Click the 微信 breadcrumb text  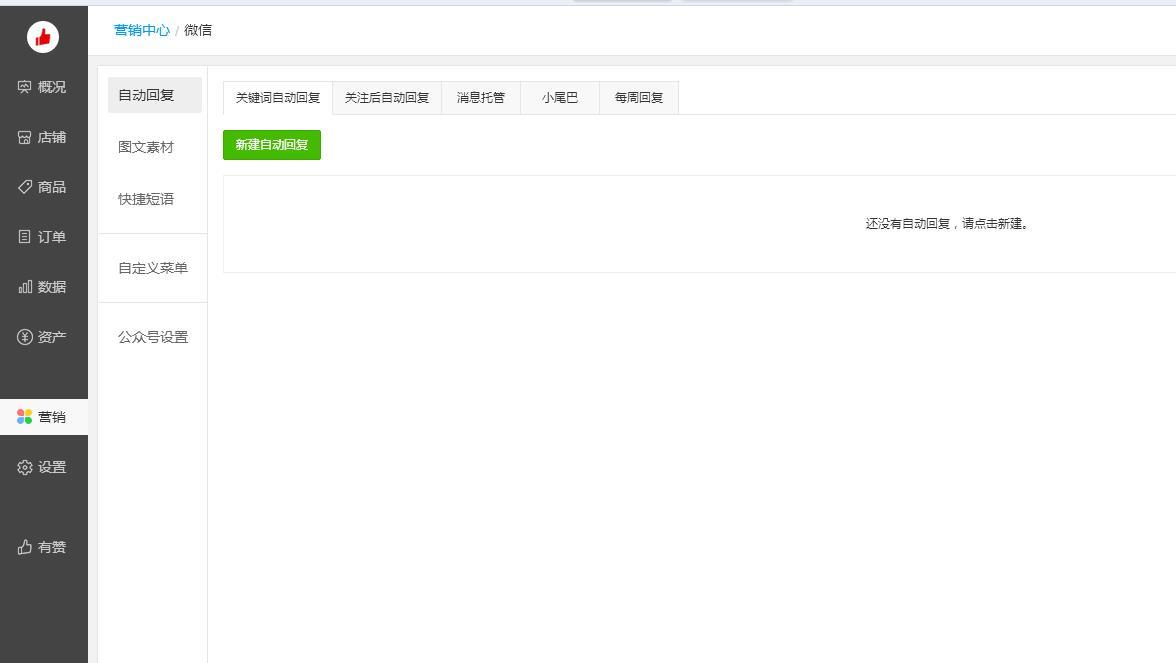coord(198,30)
